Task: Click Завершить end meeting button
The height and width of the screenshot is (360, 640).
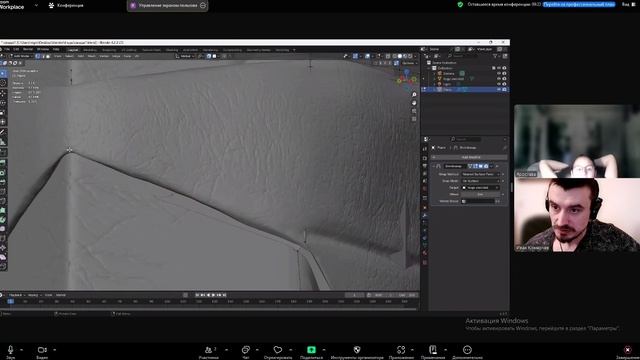Action: click(x=627, y=352)
